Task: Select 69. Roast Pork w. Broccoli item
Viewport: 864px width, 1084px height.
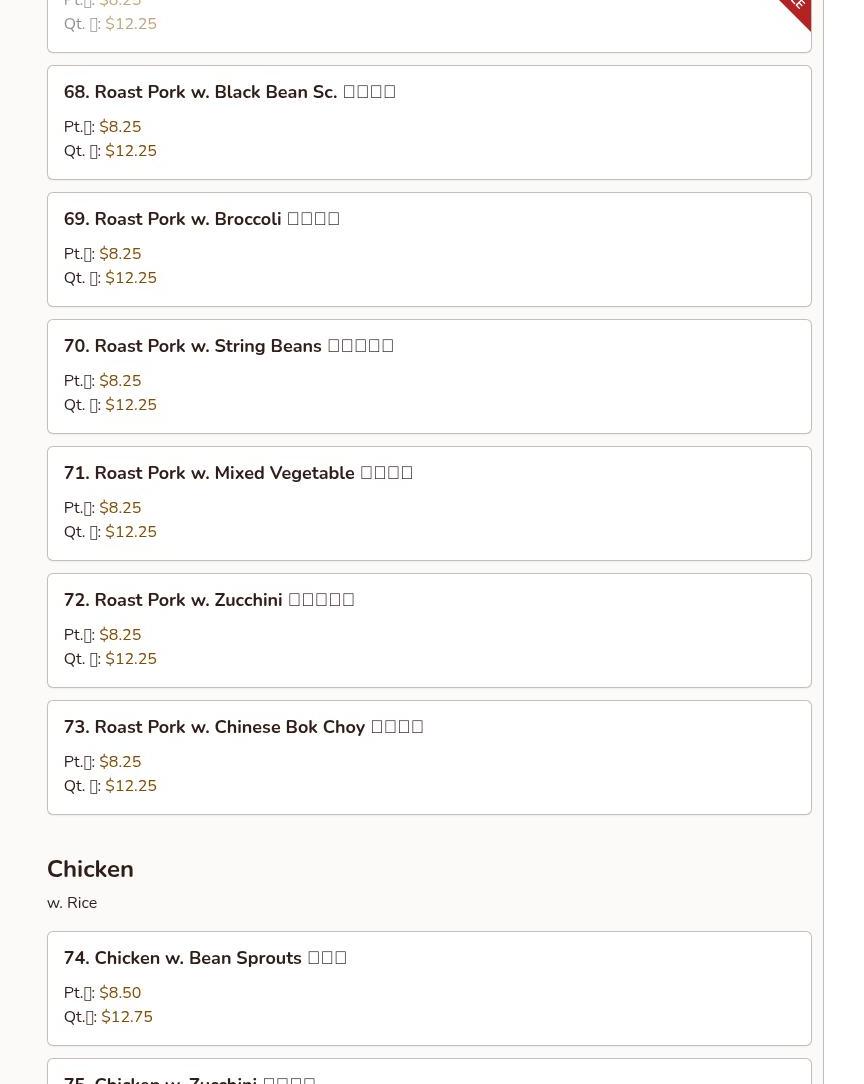Action: pos(202,219)
